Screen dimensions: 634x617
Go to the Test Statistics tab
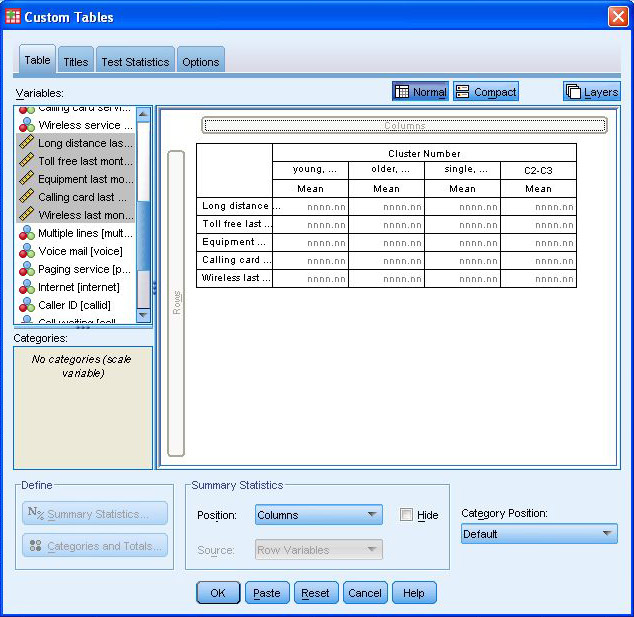(135, 61)
